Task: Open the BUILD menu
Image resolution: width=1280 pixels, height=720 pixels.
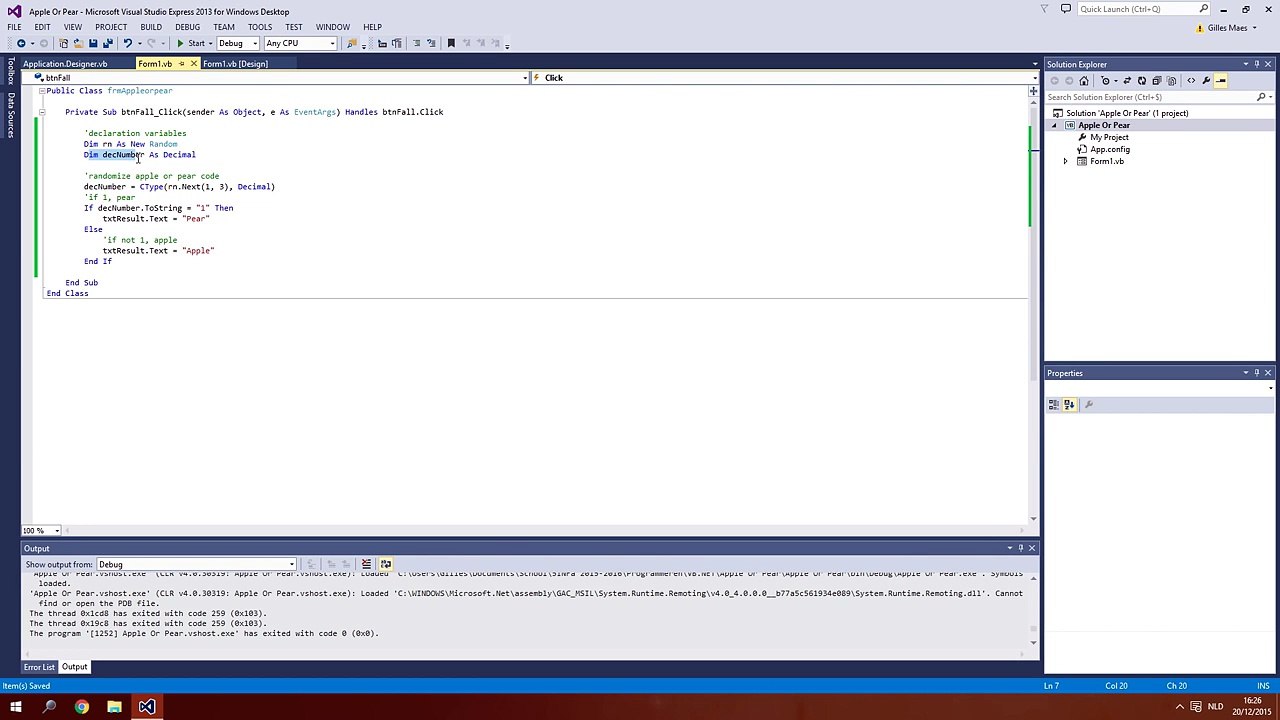Action: [x=151, y=27]
